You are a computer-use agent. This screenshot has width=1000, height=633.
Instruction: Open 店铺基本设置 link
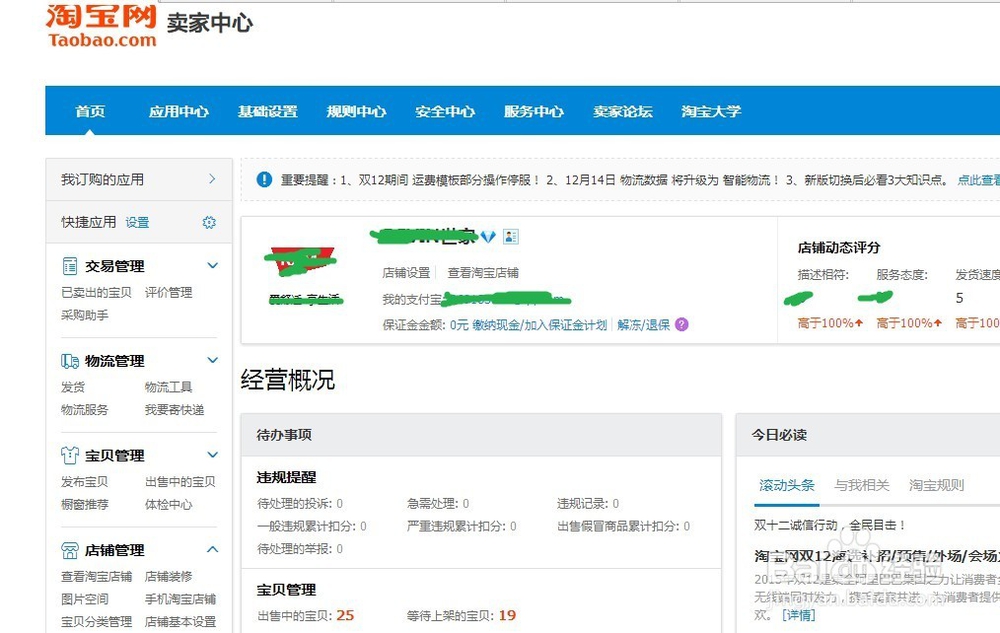[x=180, y=622]
